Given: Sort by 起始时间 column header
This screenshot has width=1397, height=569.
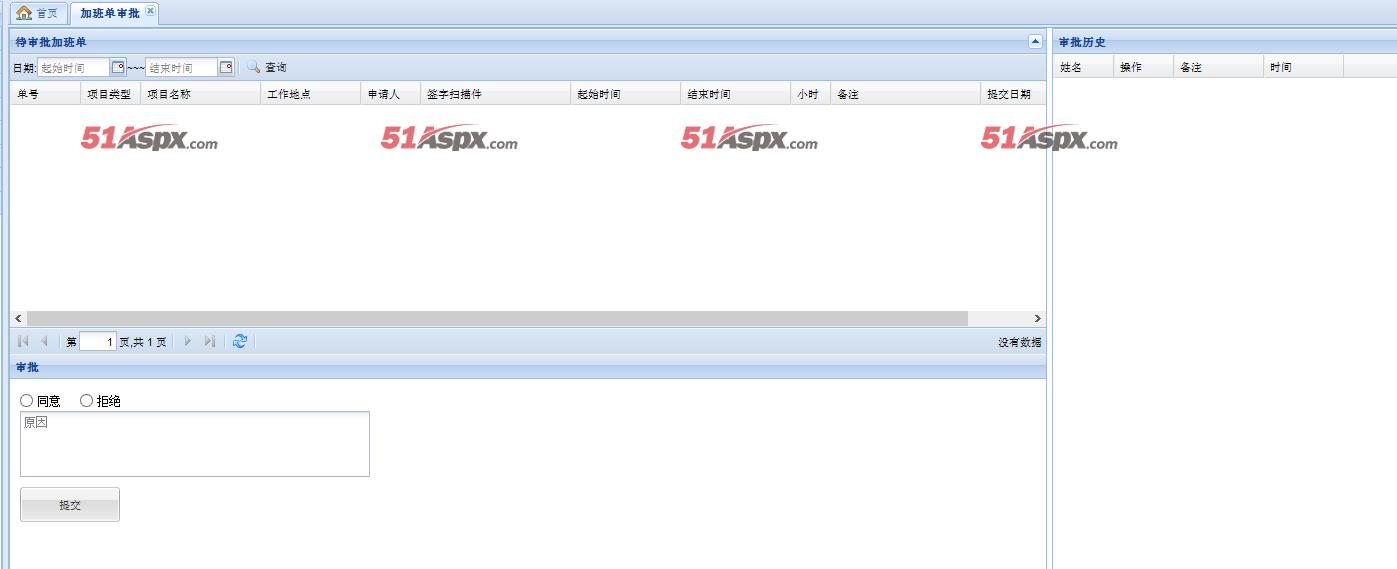Looking at the screenshot, I should [x=625, y=94].
